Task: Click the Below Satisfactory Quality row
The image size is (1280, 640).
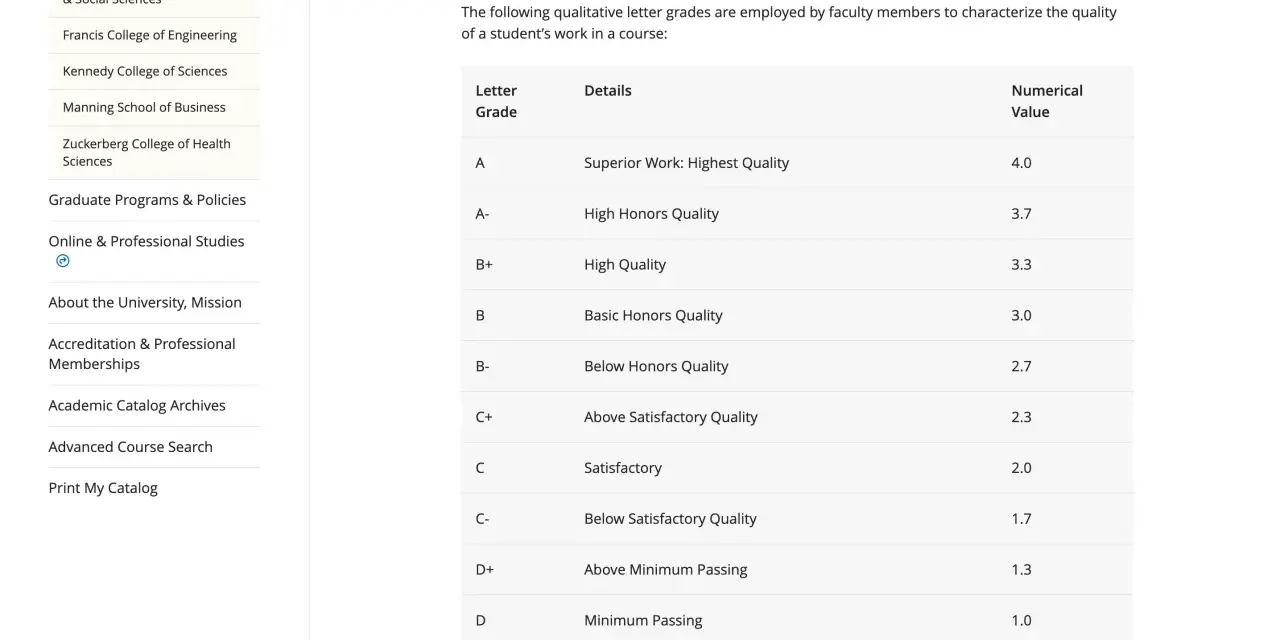Action: pos(797,519)
